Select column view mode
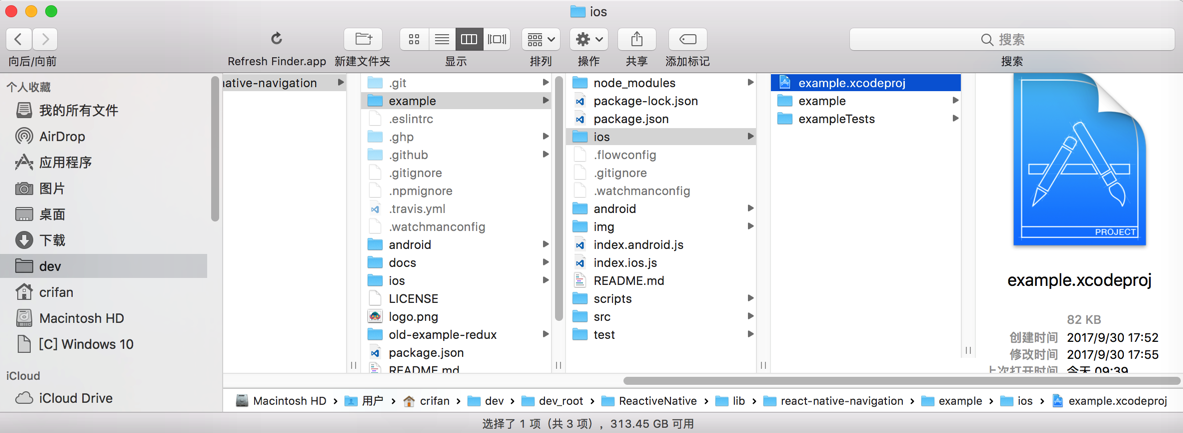 point(469,38)
